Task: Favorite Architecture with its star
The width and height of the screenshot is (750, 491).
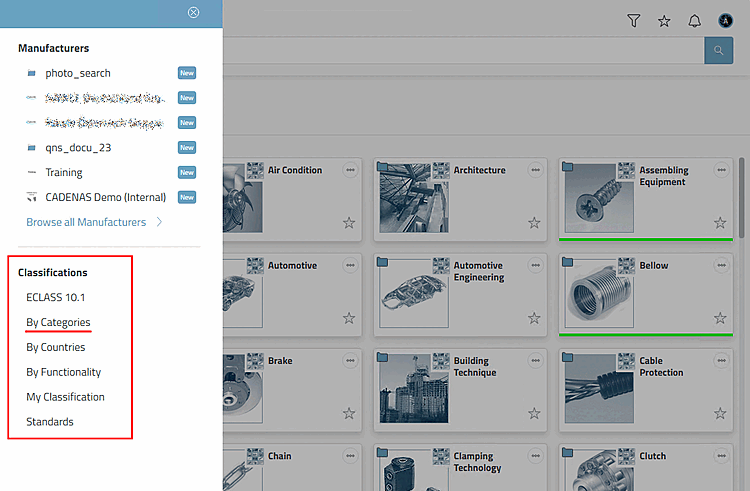Action: click(x=534, y=223)
